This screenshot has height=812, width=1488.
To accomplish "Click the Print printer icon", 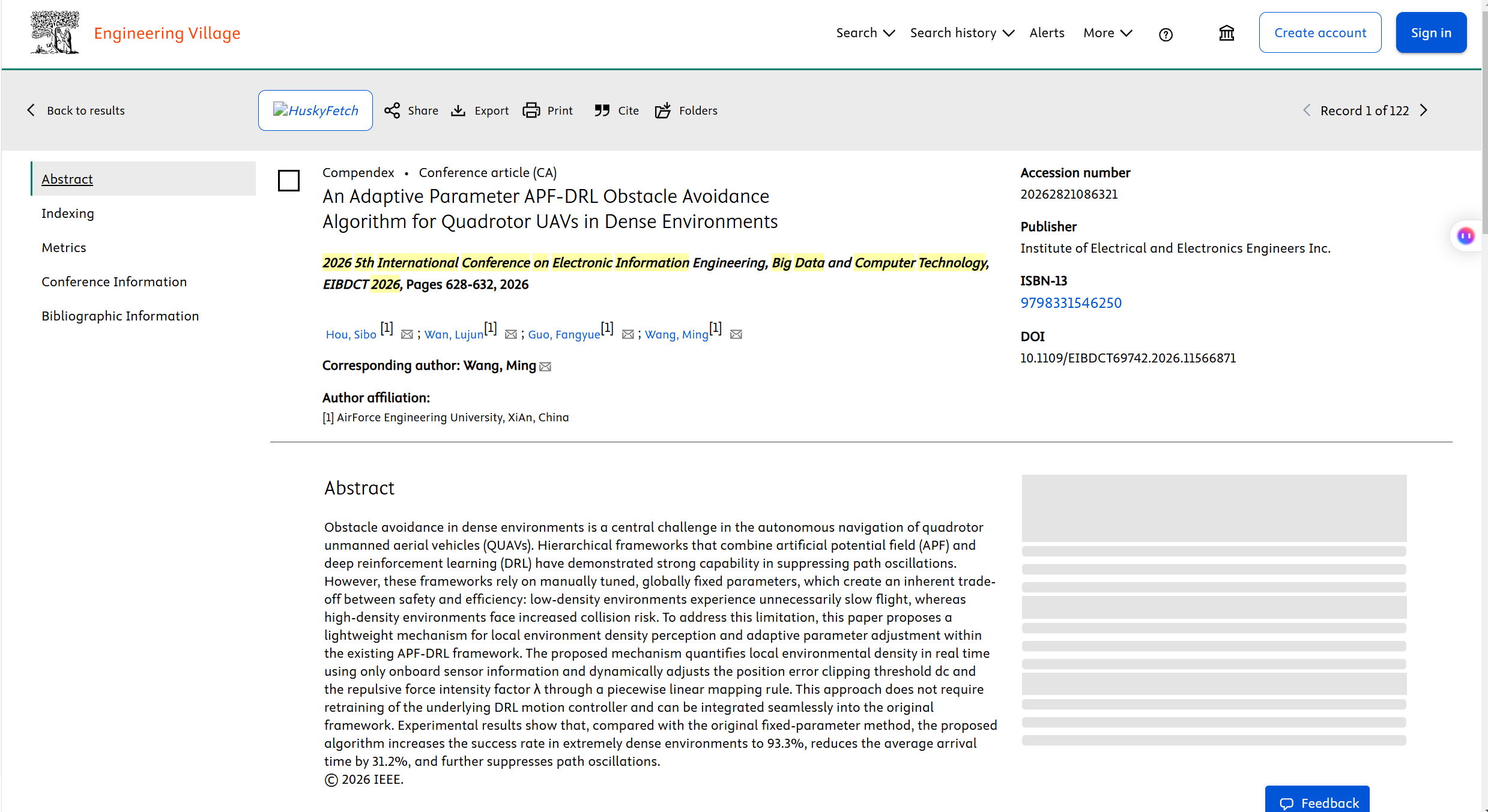I will coord(531,110).
